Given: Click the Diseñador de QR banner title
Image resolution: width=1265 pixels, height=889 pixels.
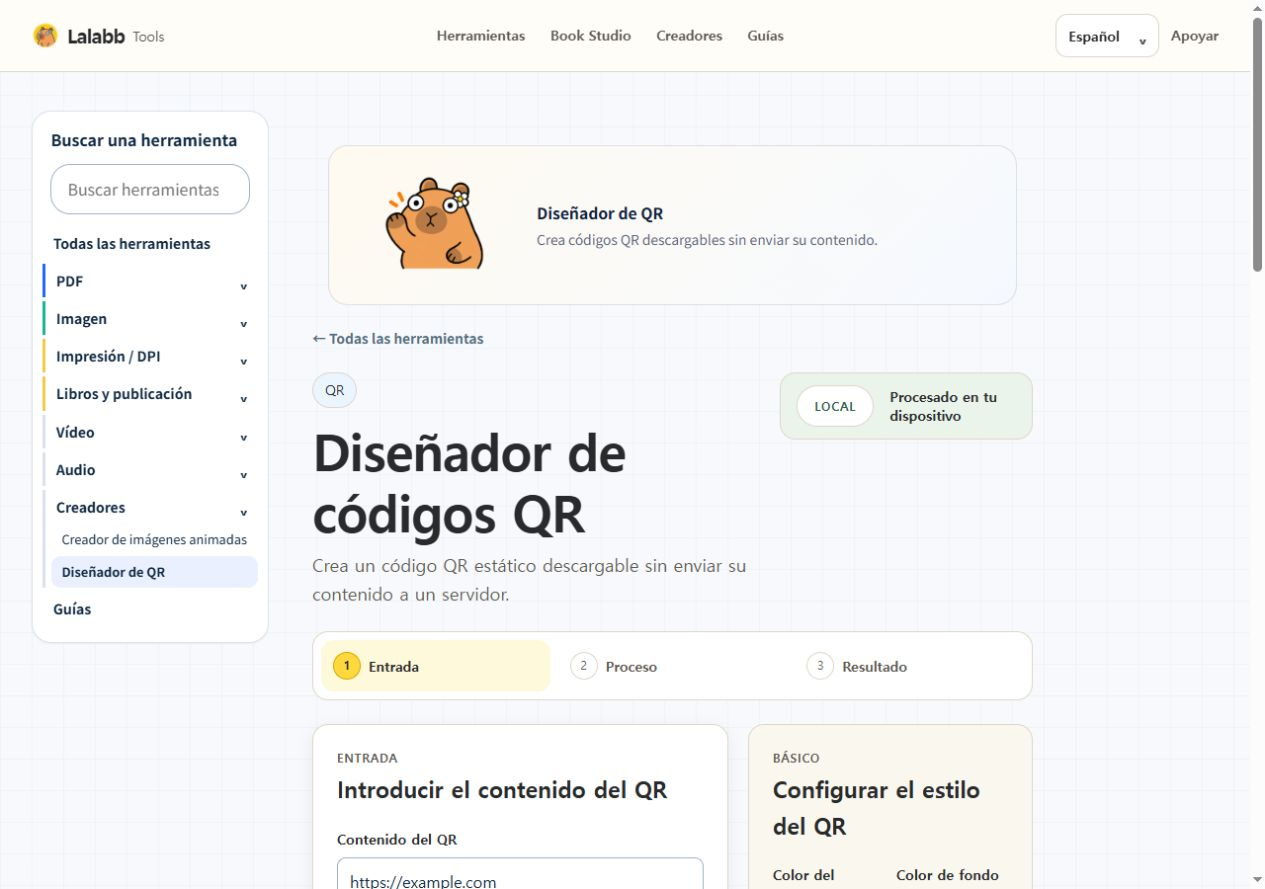Looking at the screenshot, I should pyautogui.click(x=600, y=213).
